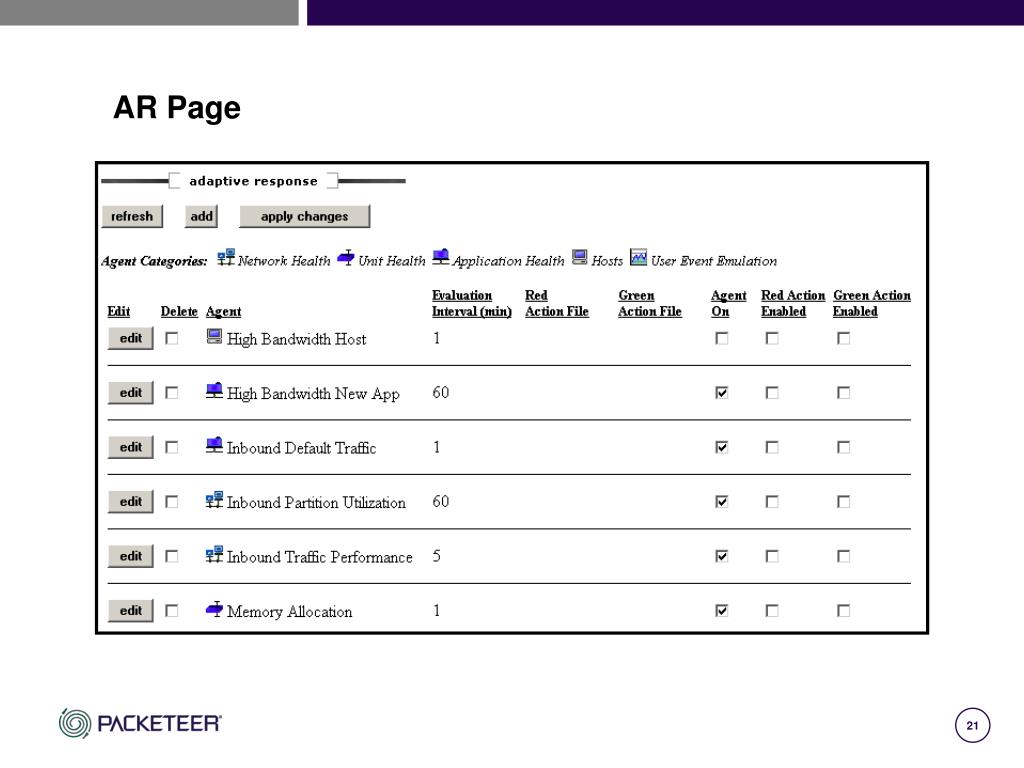
Task: Check Delete for Inbound Traffic Performance
Action: click(x=172, y=556)
